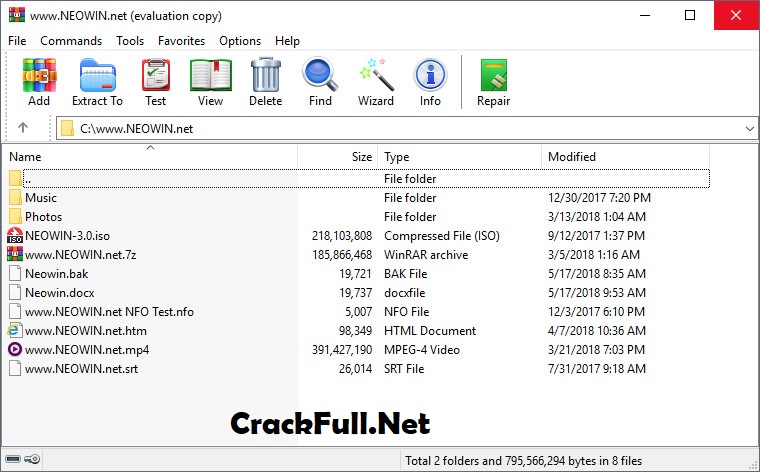The width and height of the screenshot is (760, 472).
Task: Open the File menu
Action: pyautogui.click(x=17, y=41)
